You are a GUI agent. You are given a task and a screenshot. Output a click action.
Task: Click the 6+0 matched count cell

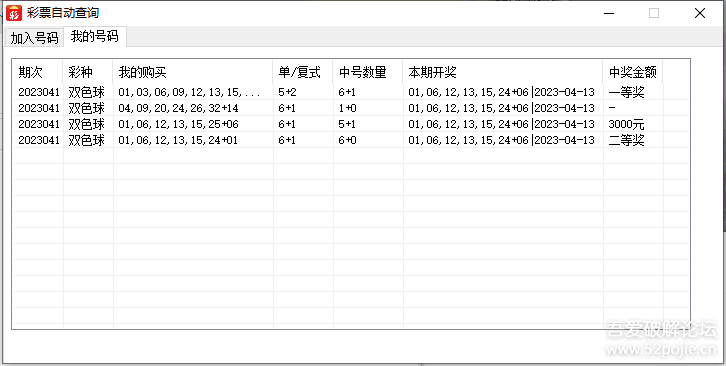[x=347, y=140]
